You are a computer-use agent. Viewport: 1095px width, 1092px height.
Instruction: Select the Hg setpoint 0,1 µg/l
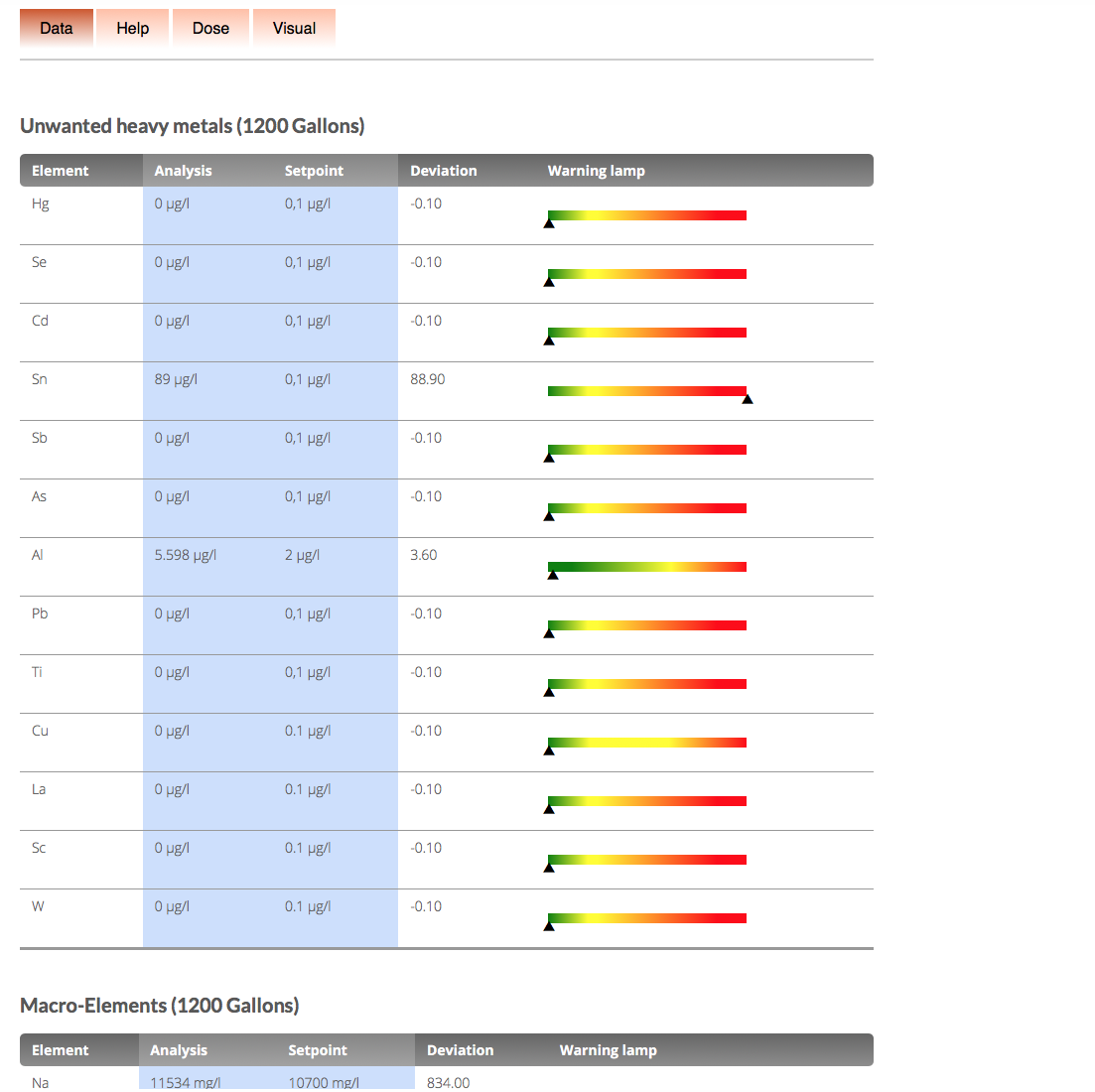click(308, 204)
